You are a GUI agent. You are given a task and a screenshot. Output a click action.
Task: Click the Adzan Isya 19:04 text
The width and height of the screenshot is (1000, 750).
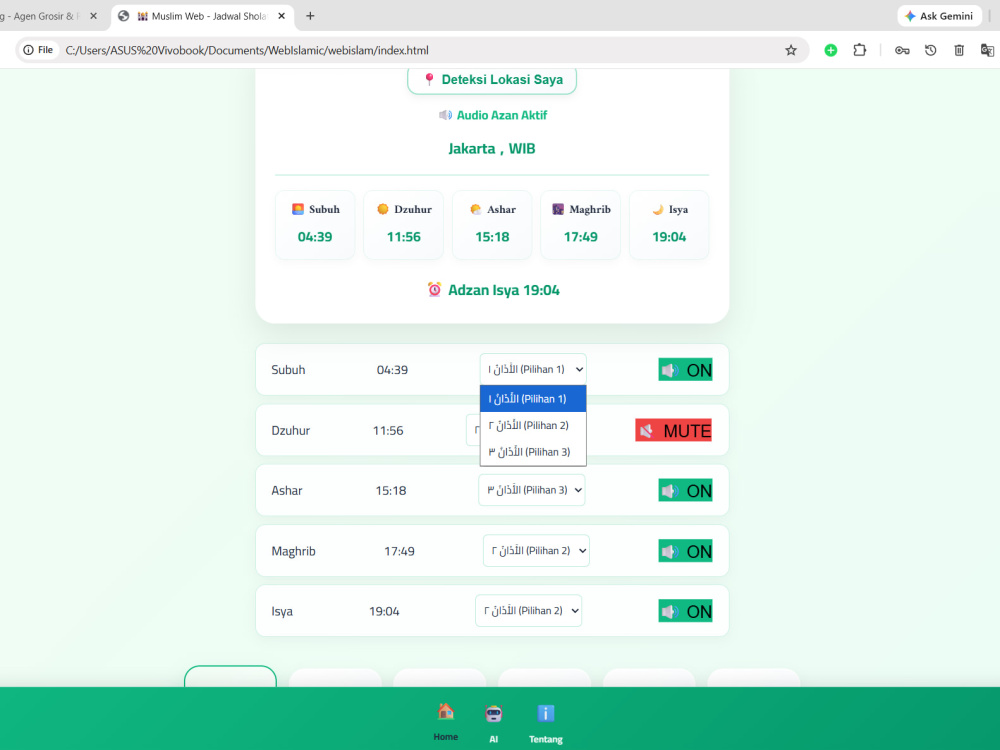coord(504,290)
